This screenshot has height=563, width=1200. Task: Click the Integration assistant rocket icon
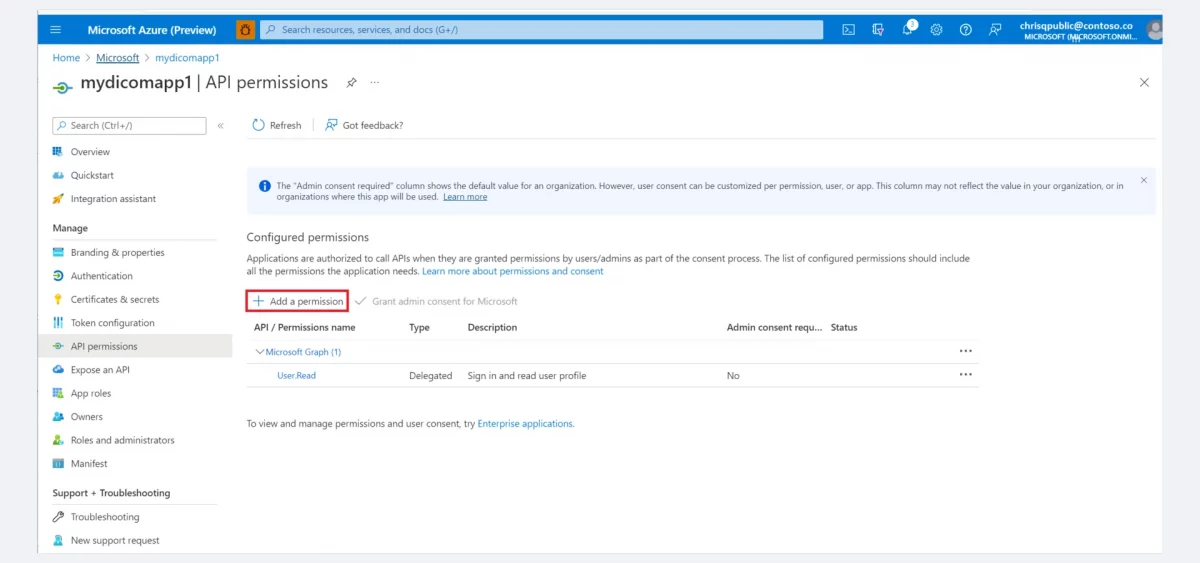pyautogui.click(x=58, y=199)
